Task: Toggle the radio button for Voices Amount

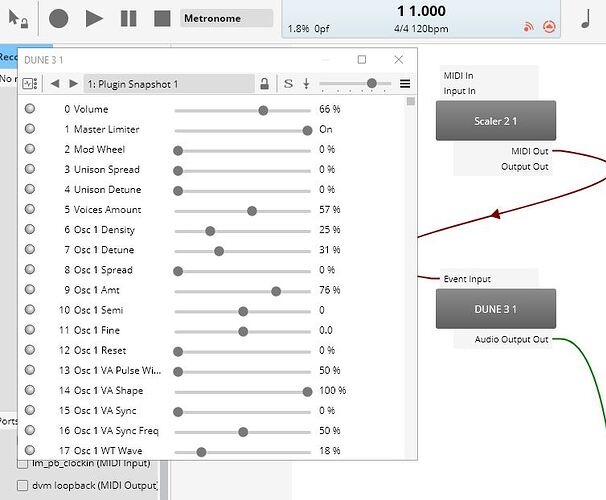Action: click(30, 209)
